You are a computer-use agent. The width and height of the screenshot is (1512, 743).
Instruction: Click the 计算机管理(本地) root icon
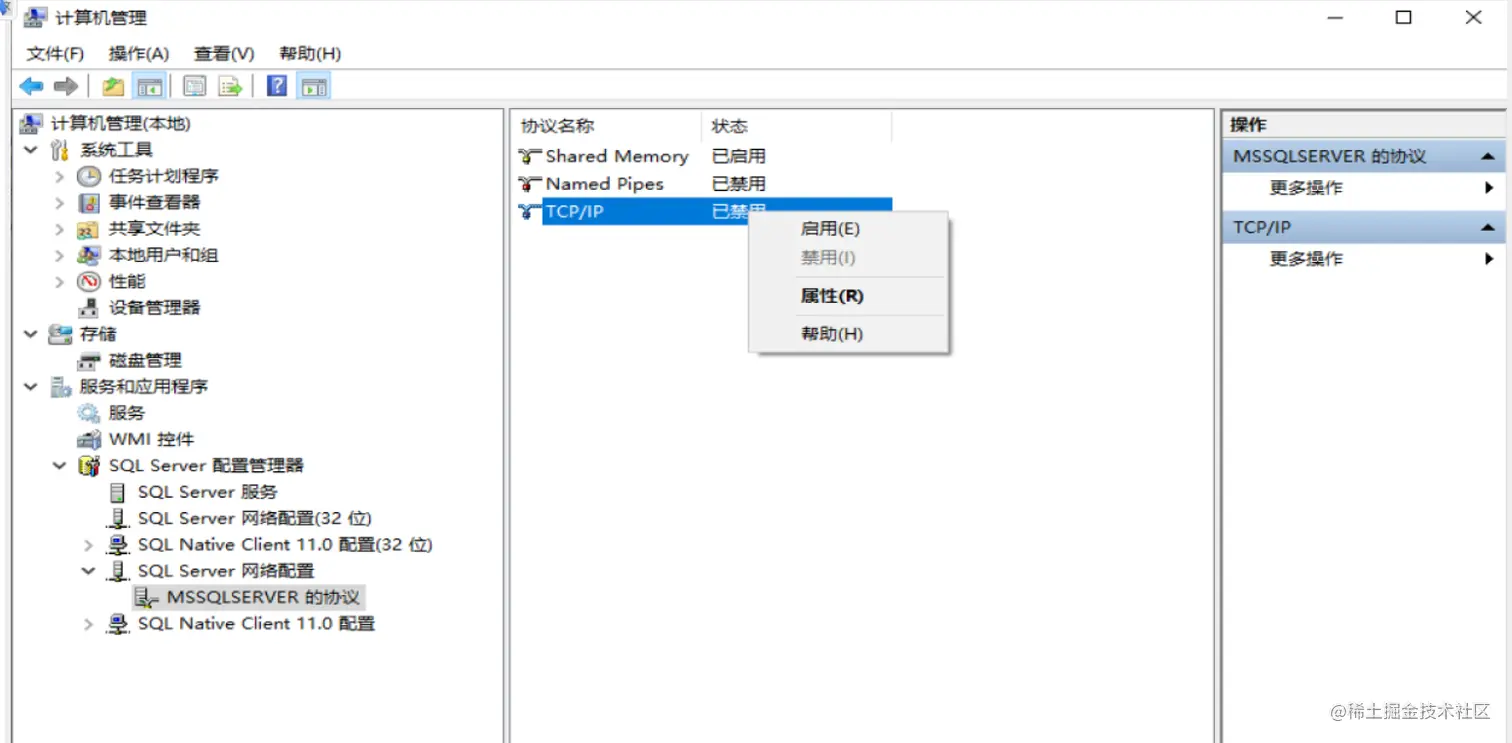[32, 124]
